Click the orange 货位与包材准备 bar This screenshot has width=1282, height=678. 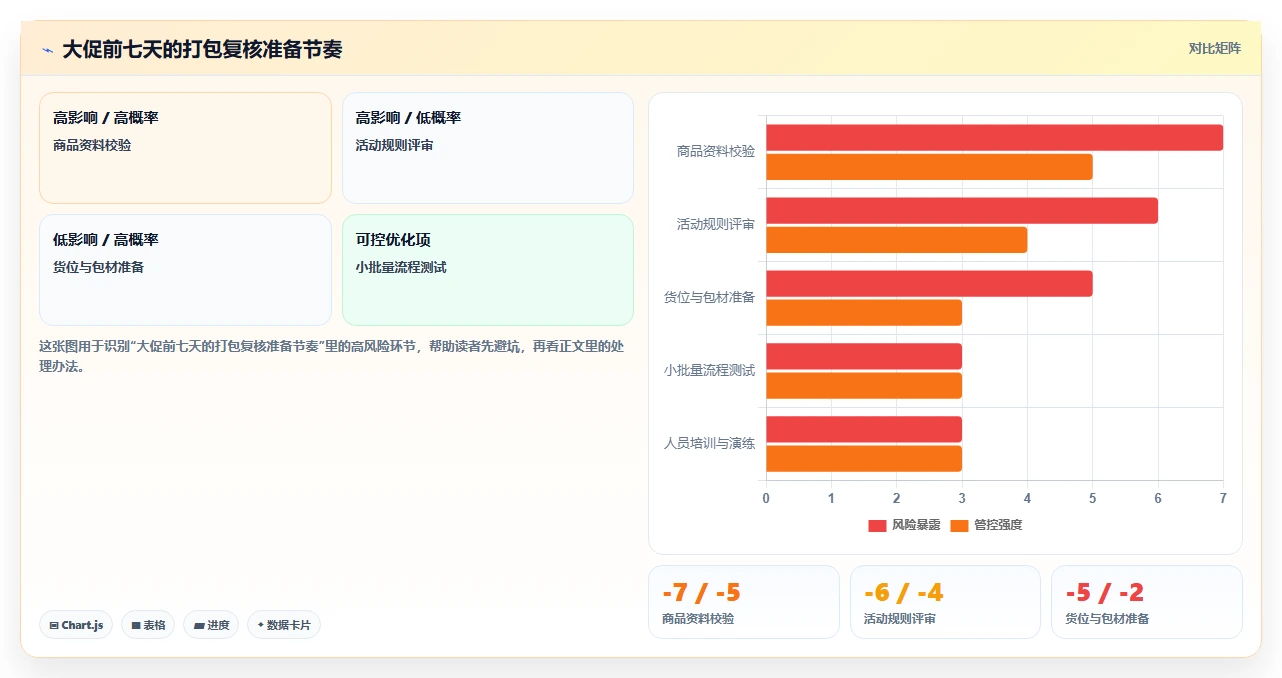pos(864,313)
